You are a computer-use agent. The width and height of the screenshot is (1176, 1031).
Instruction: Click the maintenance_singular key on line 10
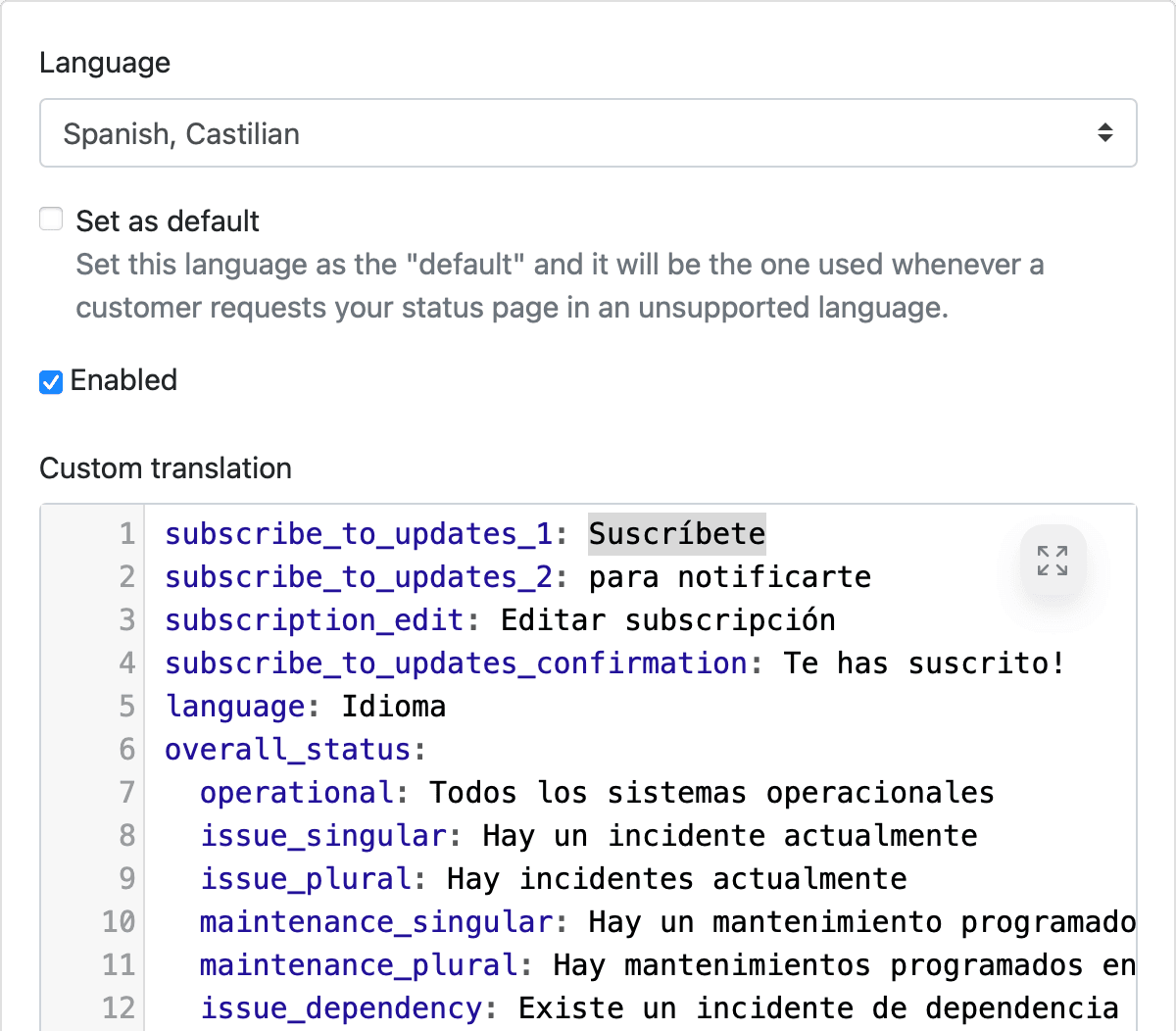coord(376,922)
